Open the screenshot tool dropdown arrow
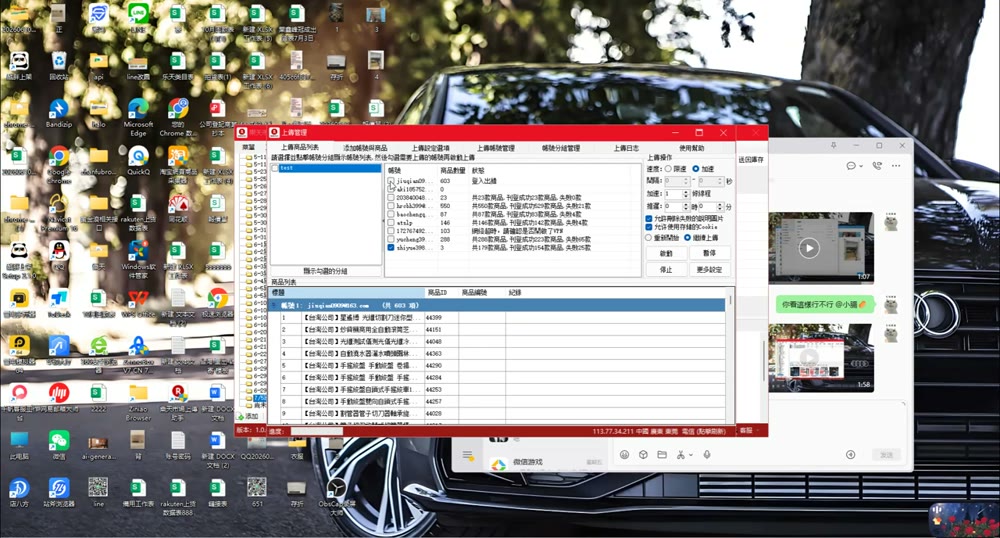Screen dimensions: 1000x538 pyautogui.click(x=691, y=455)
